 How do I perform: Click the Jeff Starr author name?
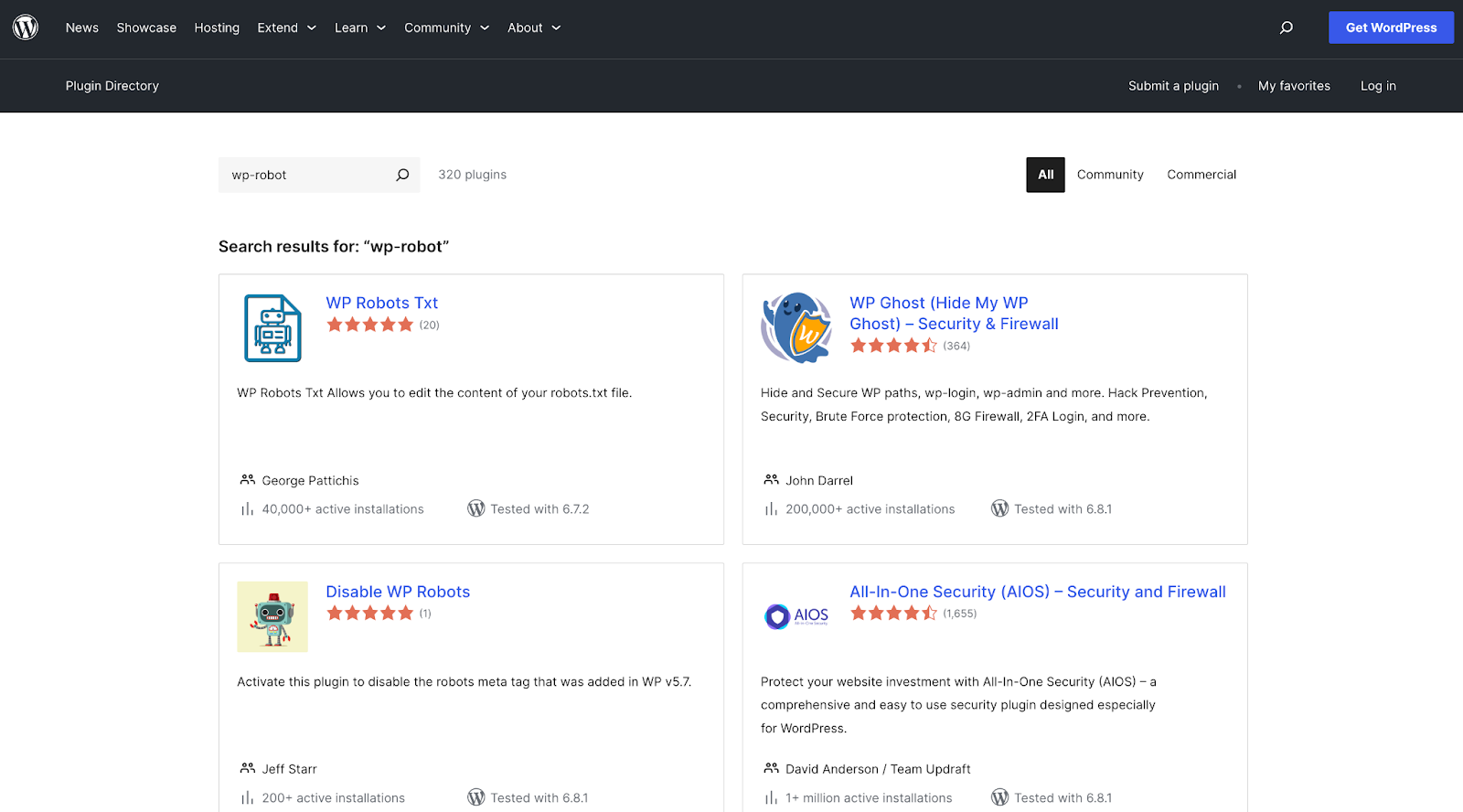pyautogui.click(x=290, y=770)
